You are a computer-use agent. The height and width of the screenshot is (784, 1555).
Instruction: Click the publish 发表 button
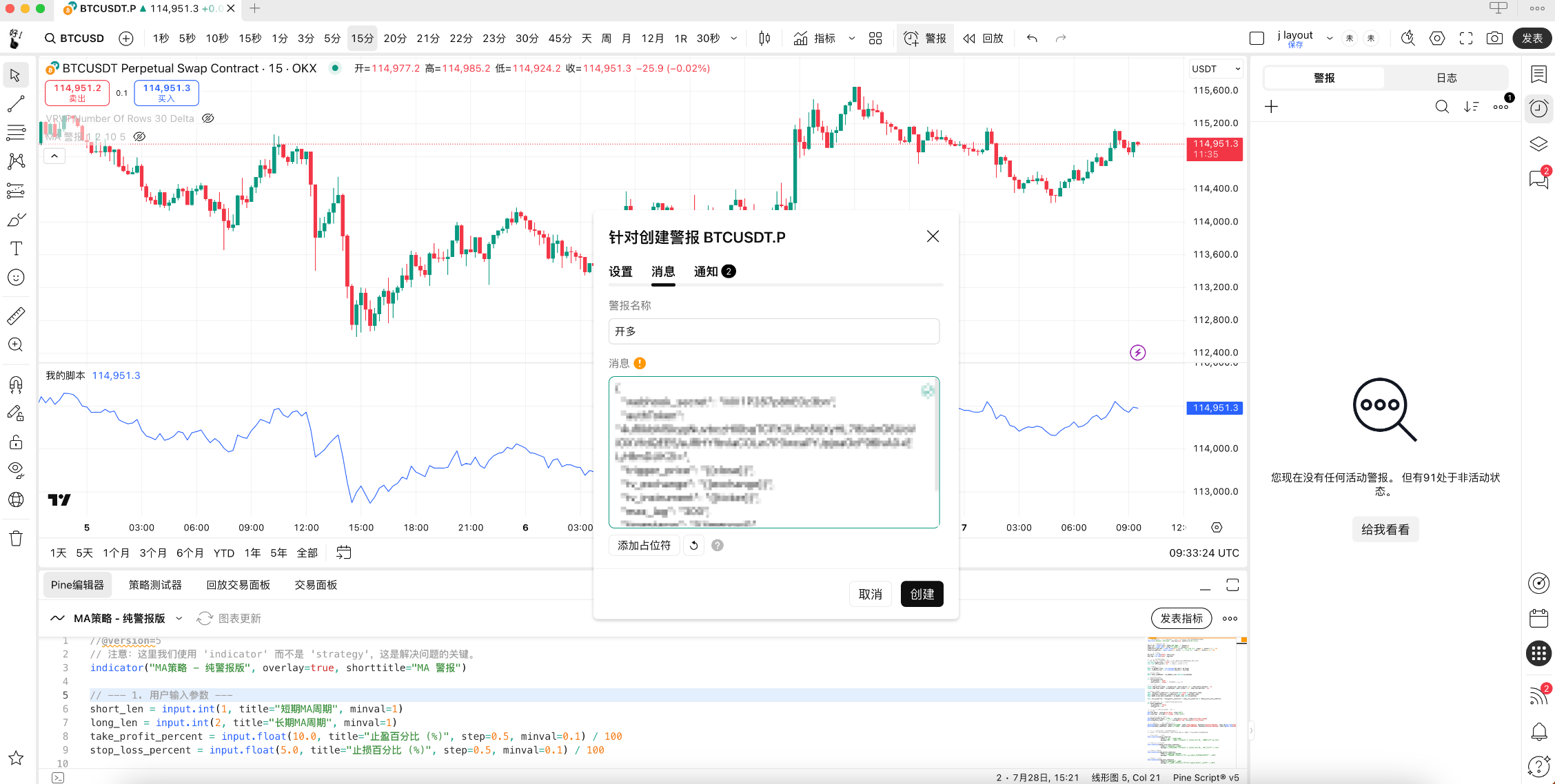coord(1532,39)
